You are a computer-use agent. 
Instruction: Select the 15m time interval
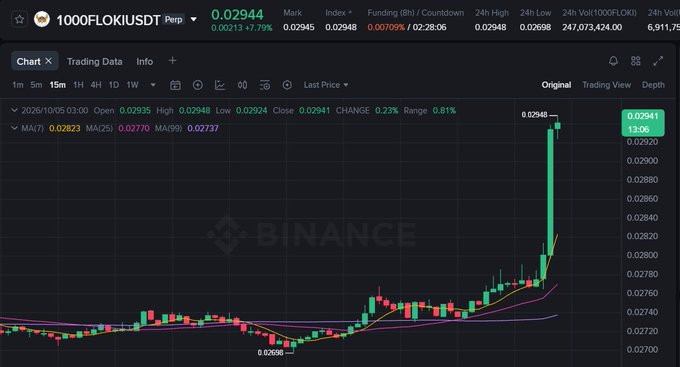pyautogui.click(x=57, y=85)
